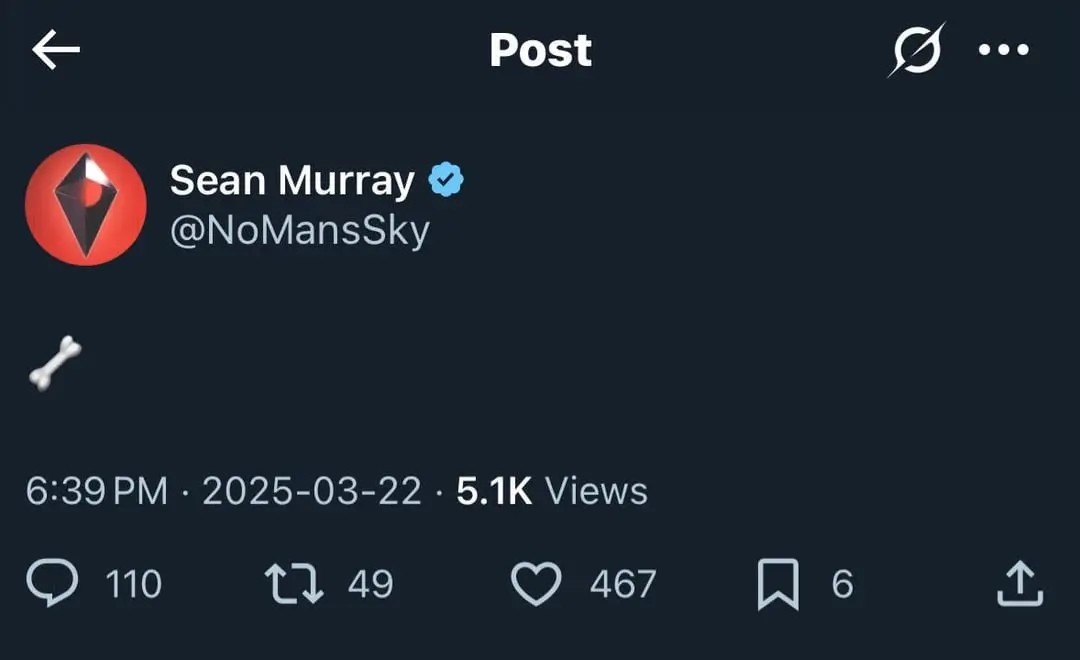Tap the blue verified badge
Viewport: 1080px width, 660px height.
tap(446, 181)
